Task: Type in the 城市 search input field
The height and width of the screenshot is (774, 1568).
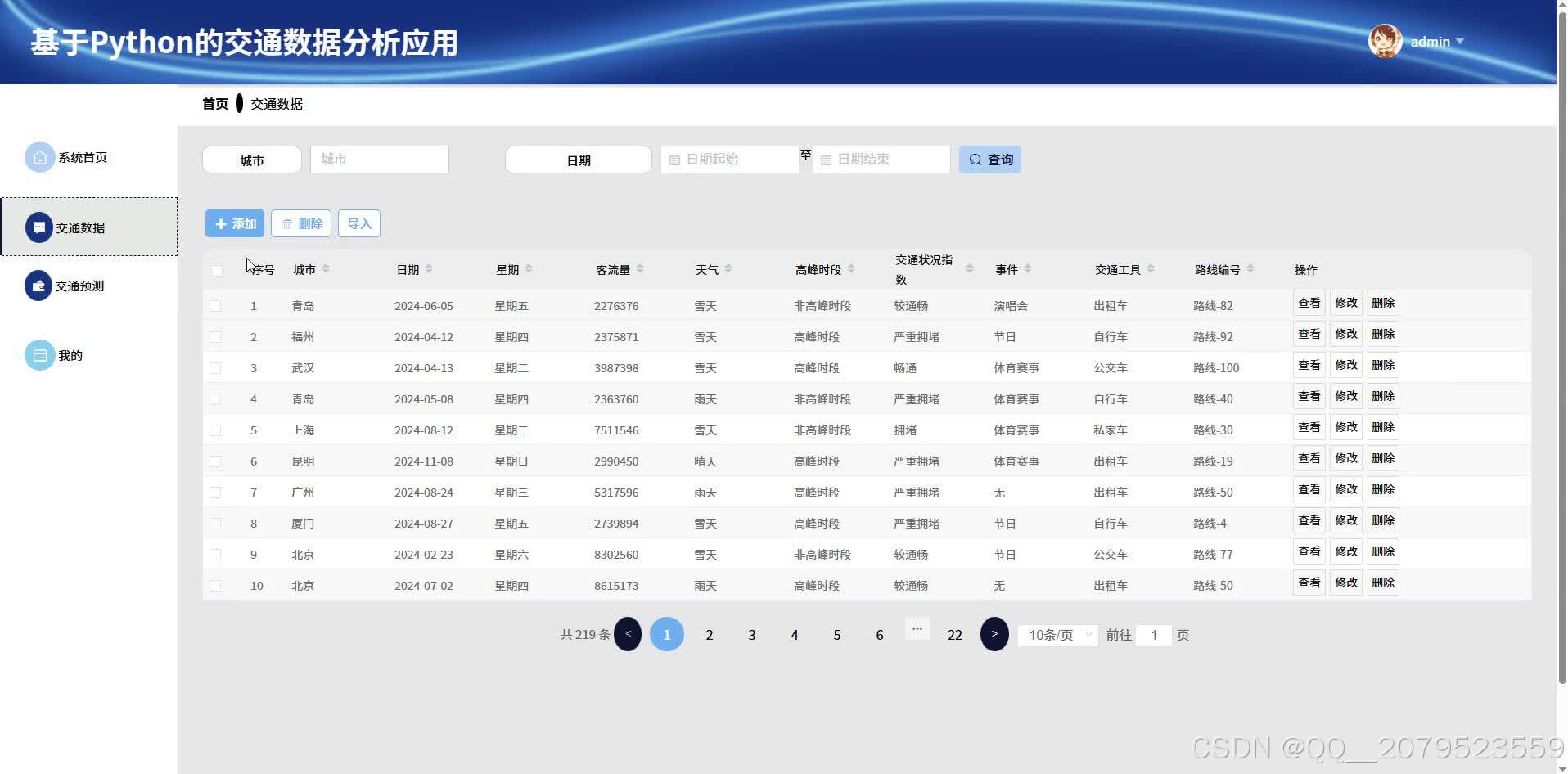Action: (x=379, y=160)
